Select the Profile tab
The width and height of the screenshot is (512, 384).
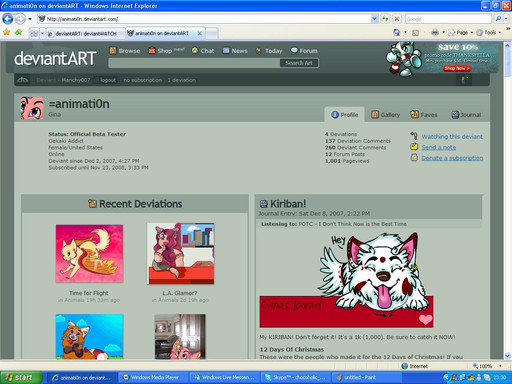pos(345,115)
